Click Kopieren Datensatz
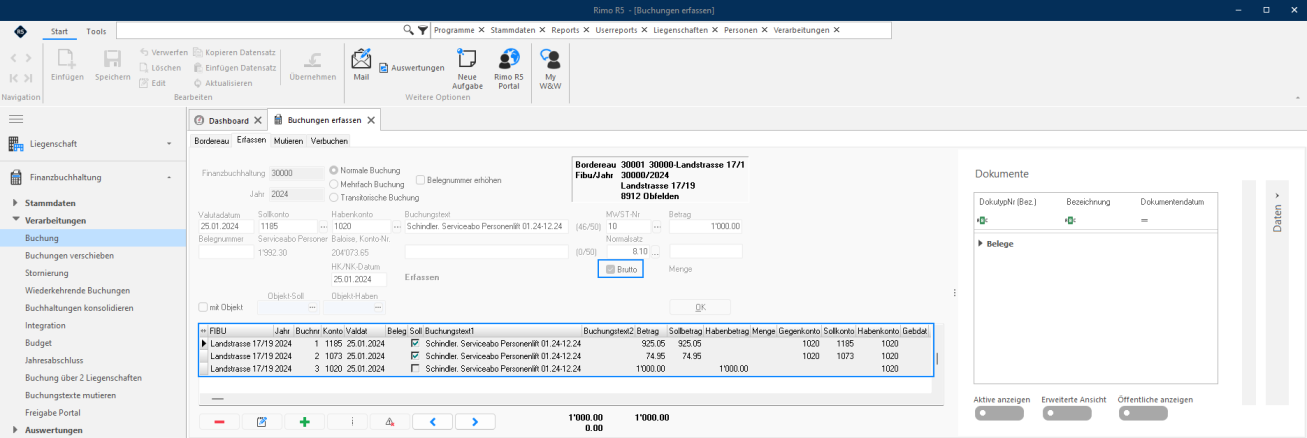 click(x=234, y=52)
